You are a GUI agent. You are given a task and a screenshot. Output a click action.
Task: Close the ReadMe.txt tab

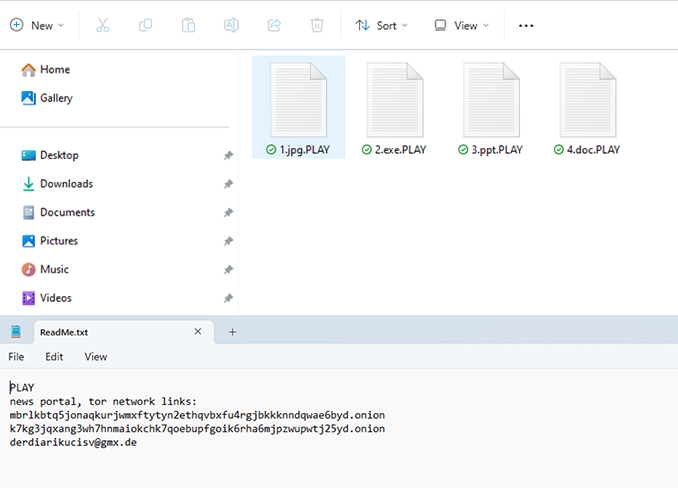coord(199,332)
